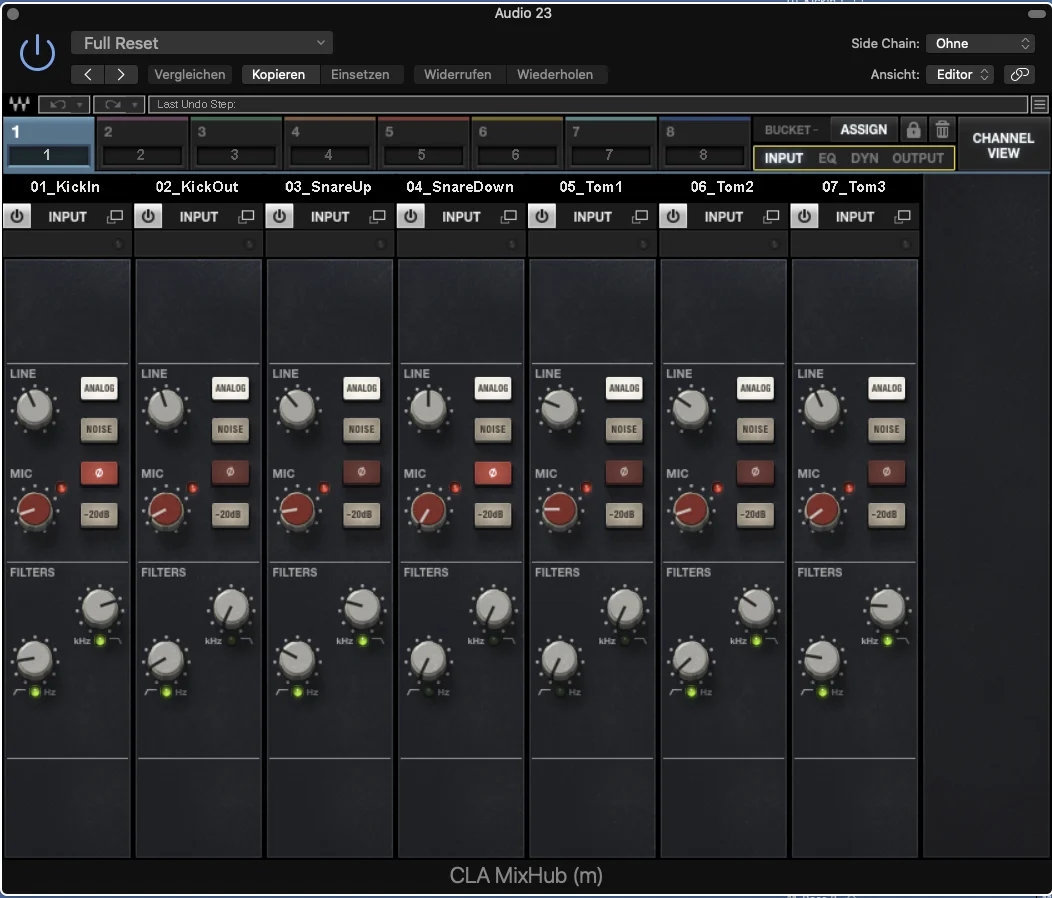
Task: Toggle the Hz high-pass filter LED on 07_Tom3
Action: (x=823, y=692)
